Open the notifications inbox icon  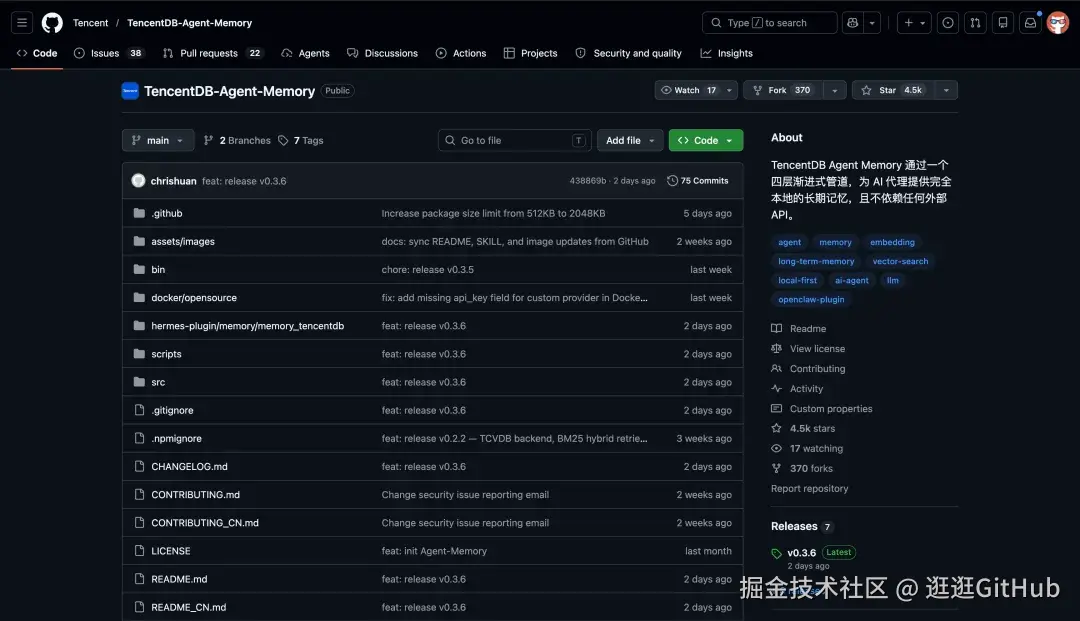(1030, 23)
